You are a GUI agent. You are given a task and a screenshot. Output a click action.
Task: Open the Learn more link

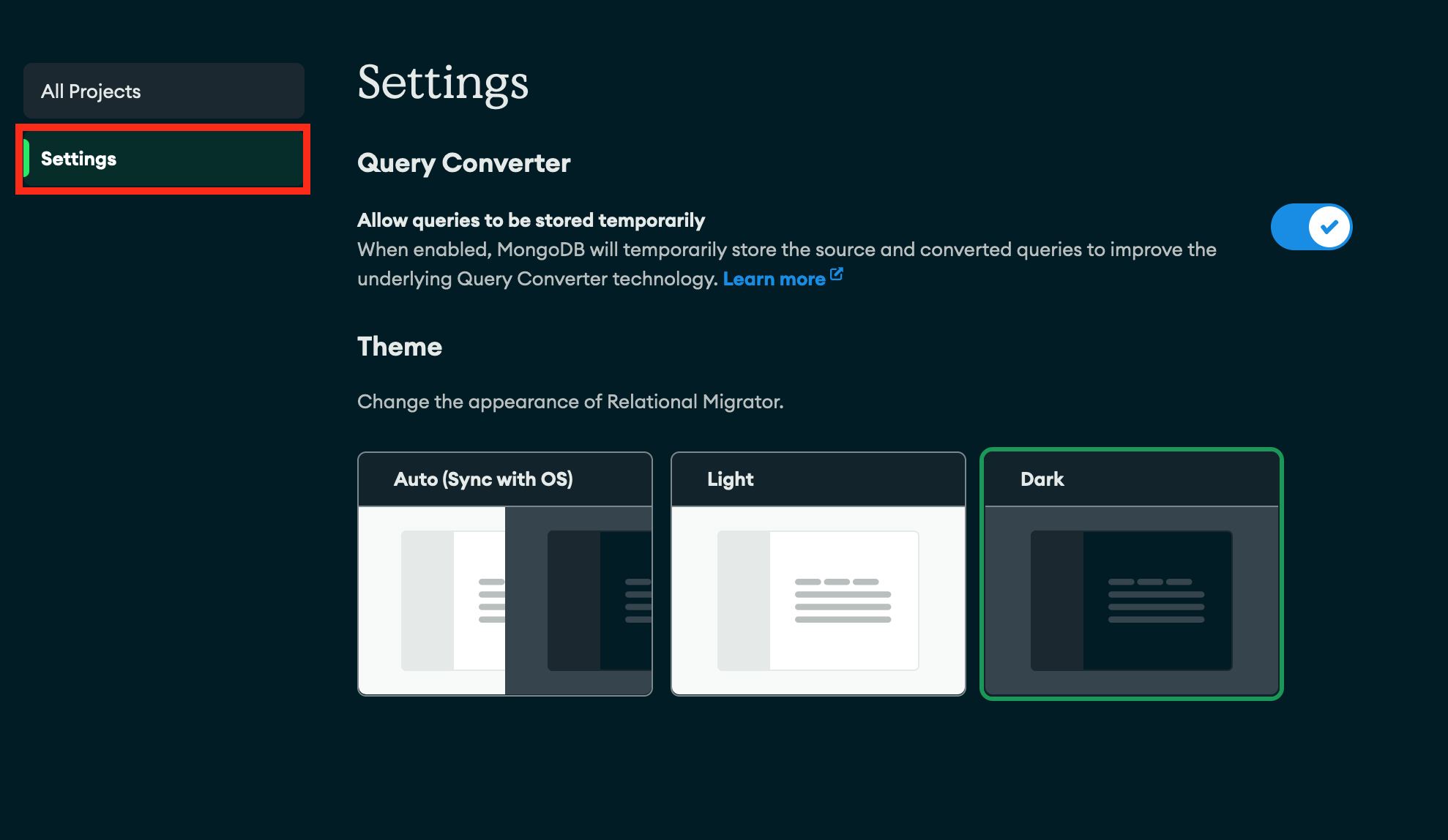pyautogui.click(x=774, y=279)
